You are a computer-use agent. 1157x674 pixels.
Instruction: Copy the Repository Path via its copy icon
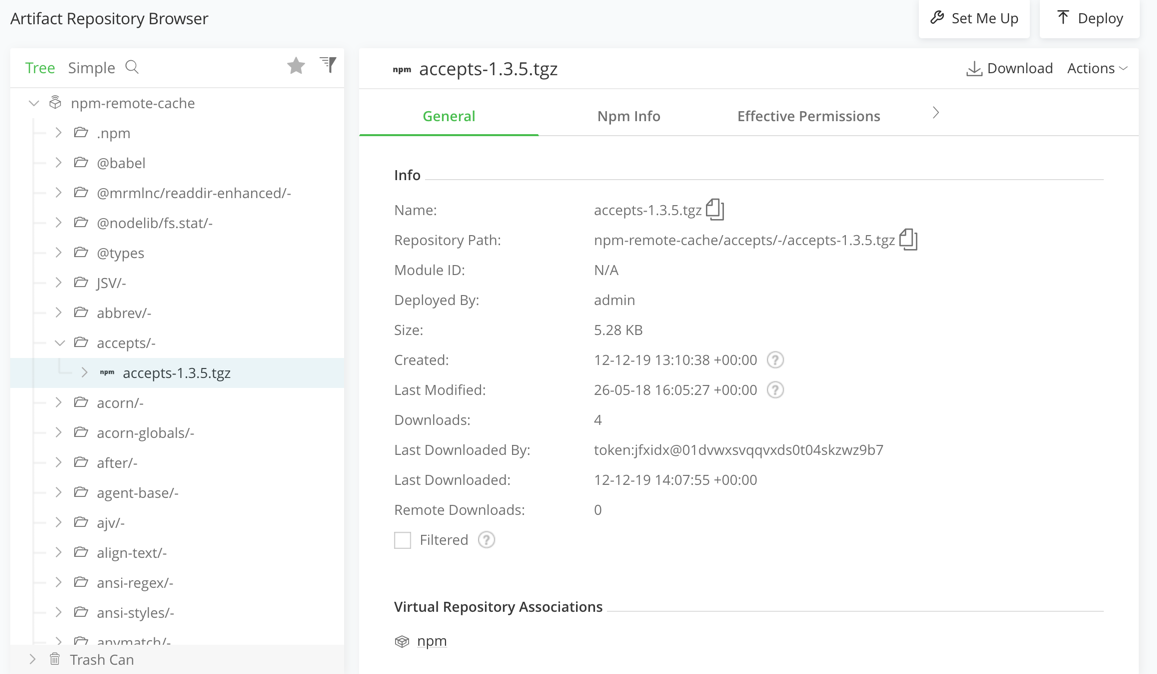point(906,238)
